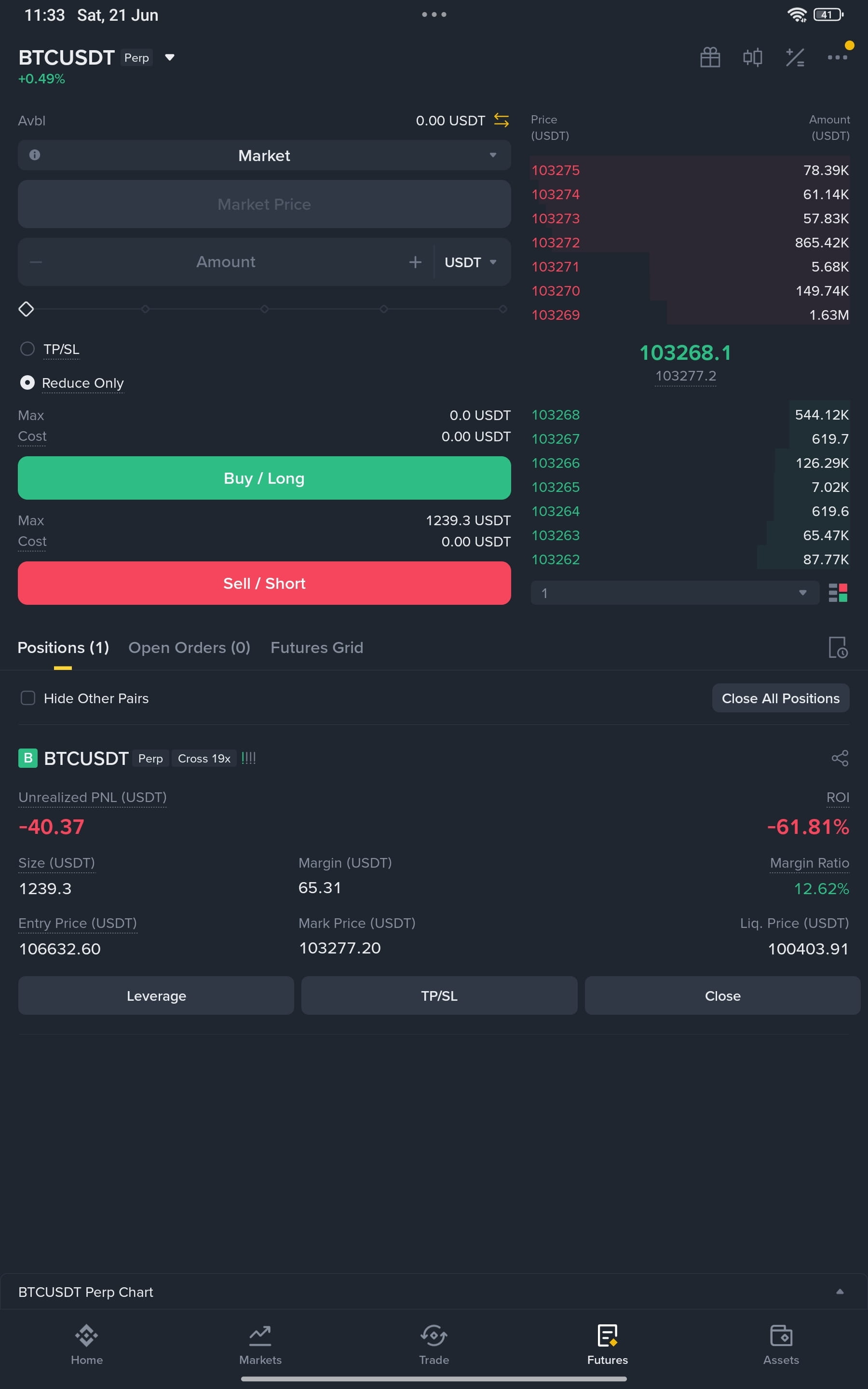This screenshot has height=1389, width=868.
Task: Tap the slider's diamond handle at 0%
Action: click(x=27, y=309)
